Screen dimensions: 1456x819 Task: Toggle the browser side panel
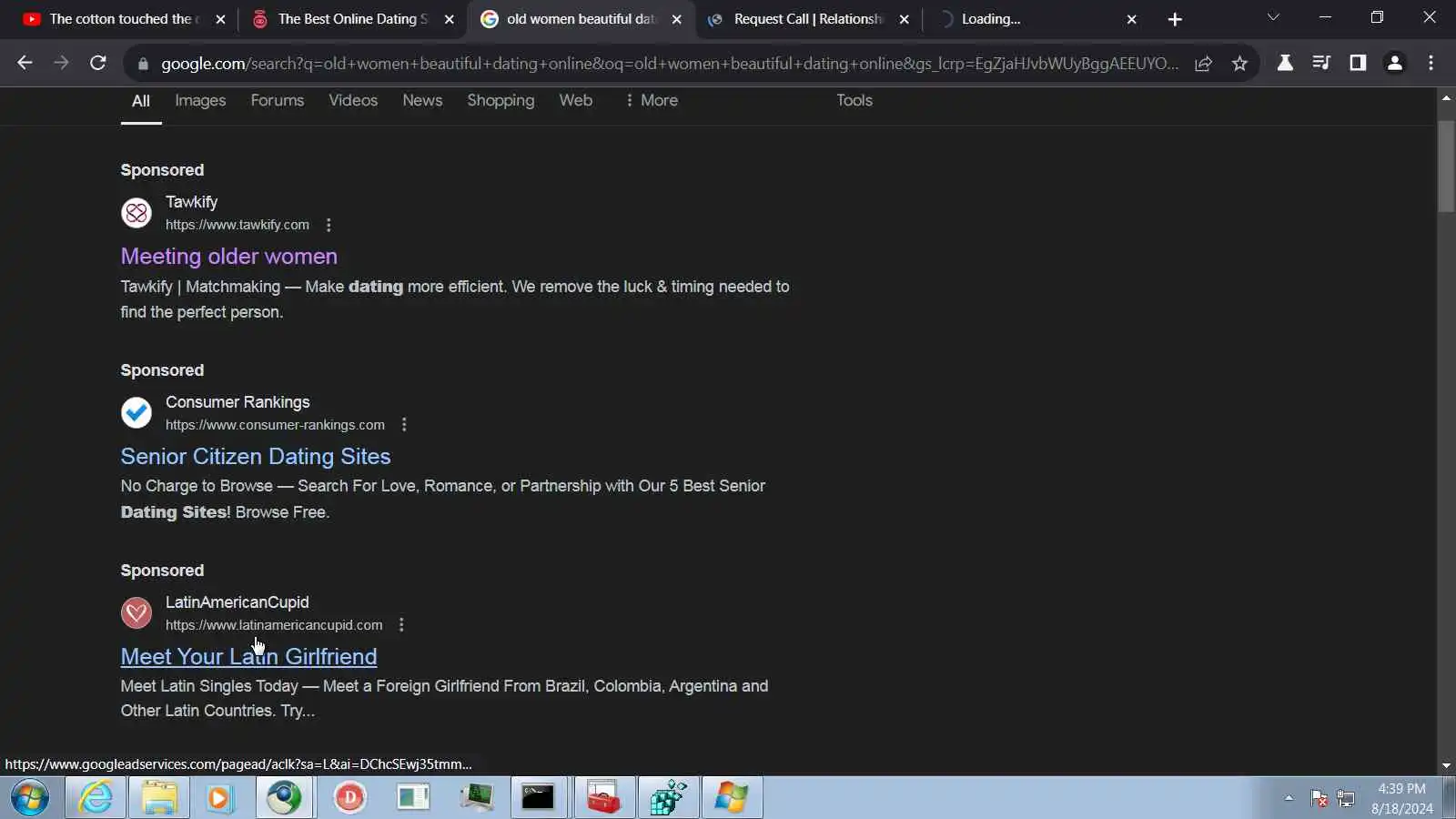(x=1358, y=63)
